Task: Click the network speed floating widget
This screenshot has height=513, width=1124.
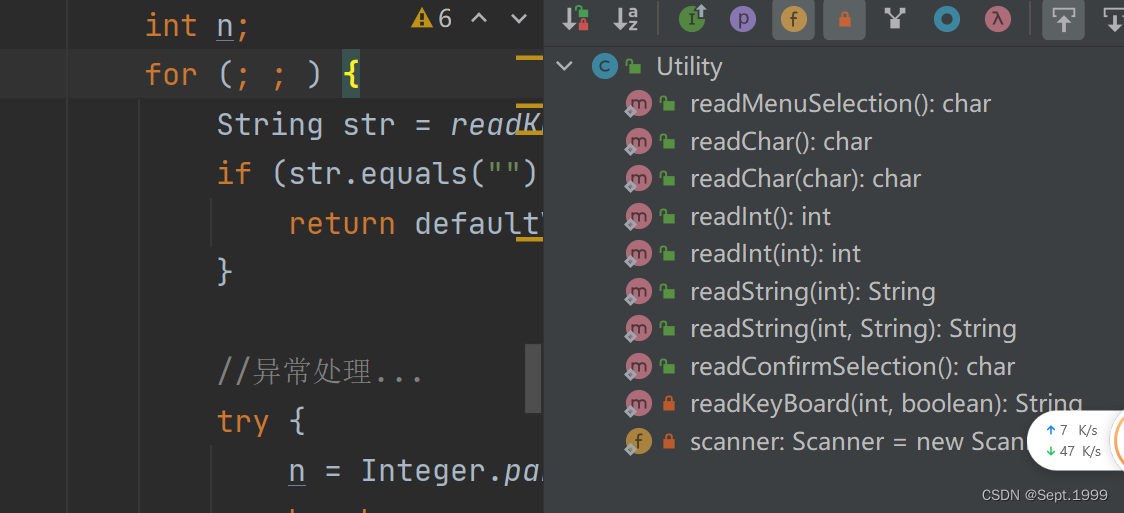Action: click(x=1075, y=440)
